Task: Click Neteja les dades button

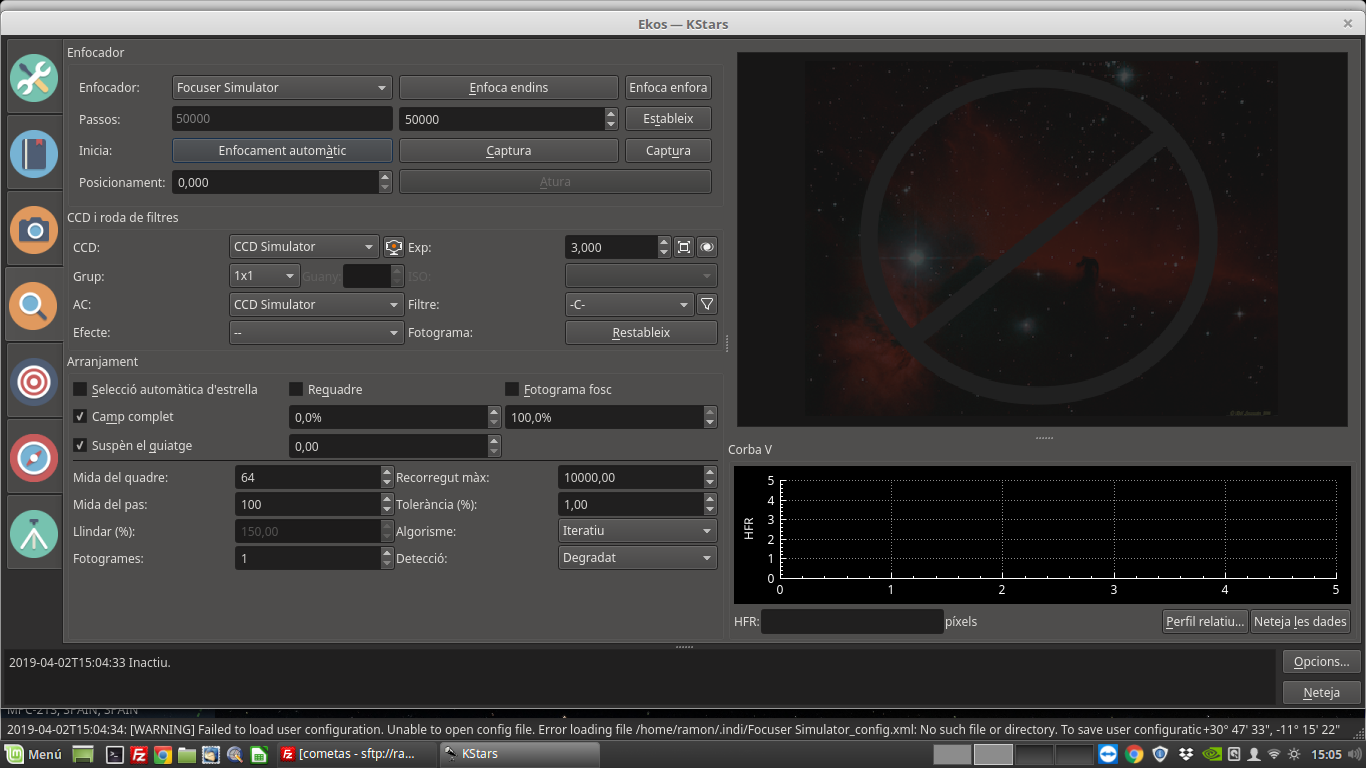Action: coord(1301,621)
